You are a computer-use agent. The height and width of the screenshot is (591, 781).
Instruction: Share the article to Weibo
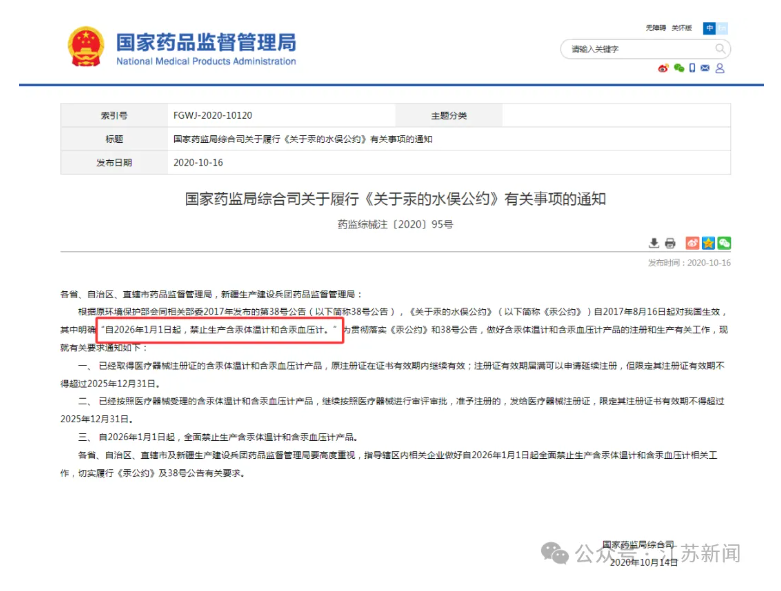692,243
